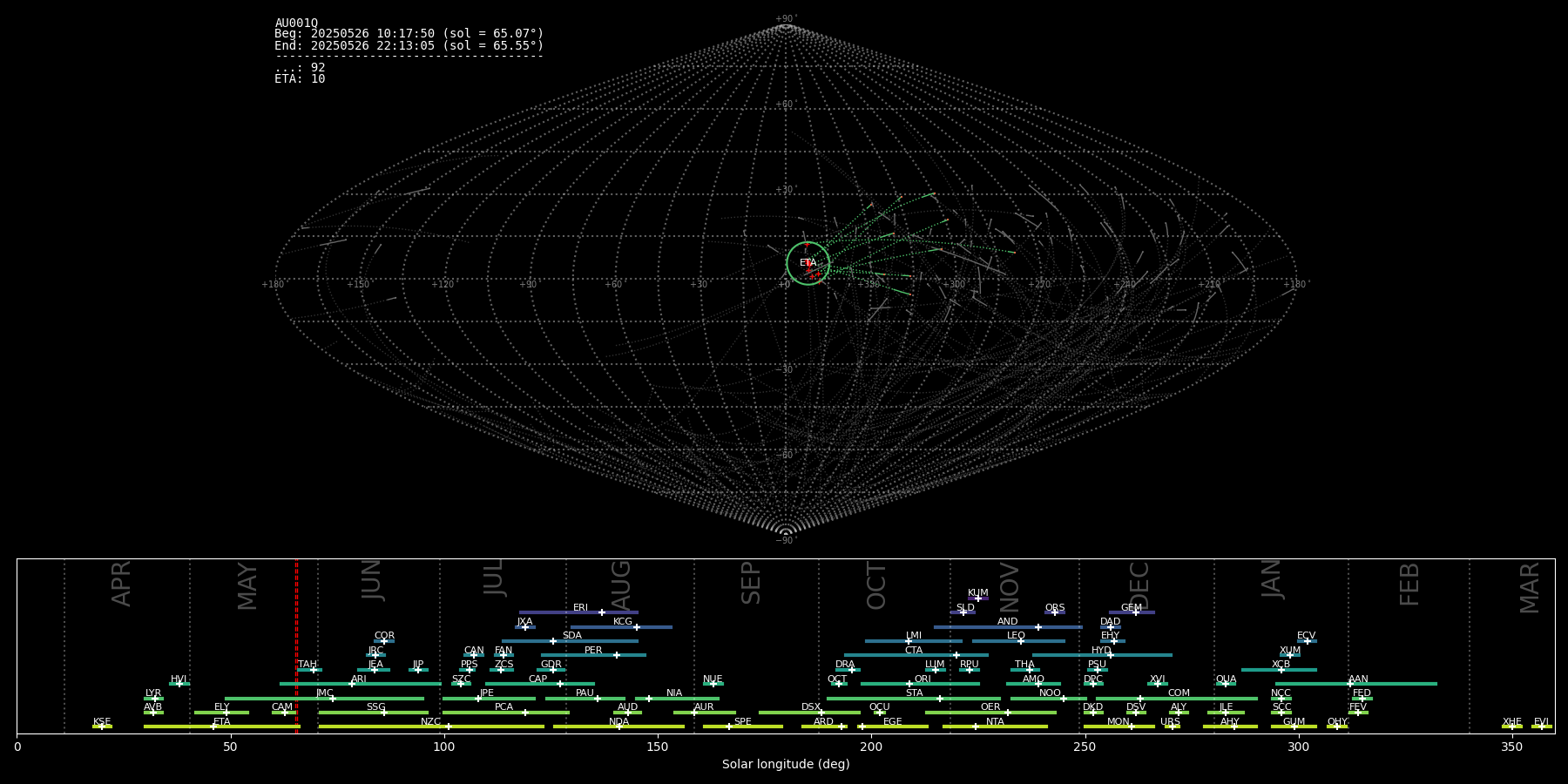
Task: Select the ERI shower label
Action: (580, 608)
